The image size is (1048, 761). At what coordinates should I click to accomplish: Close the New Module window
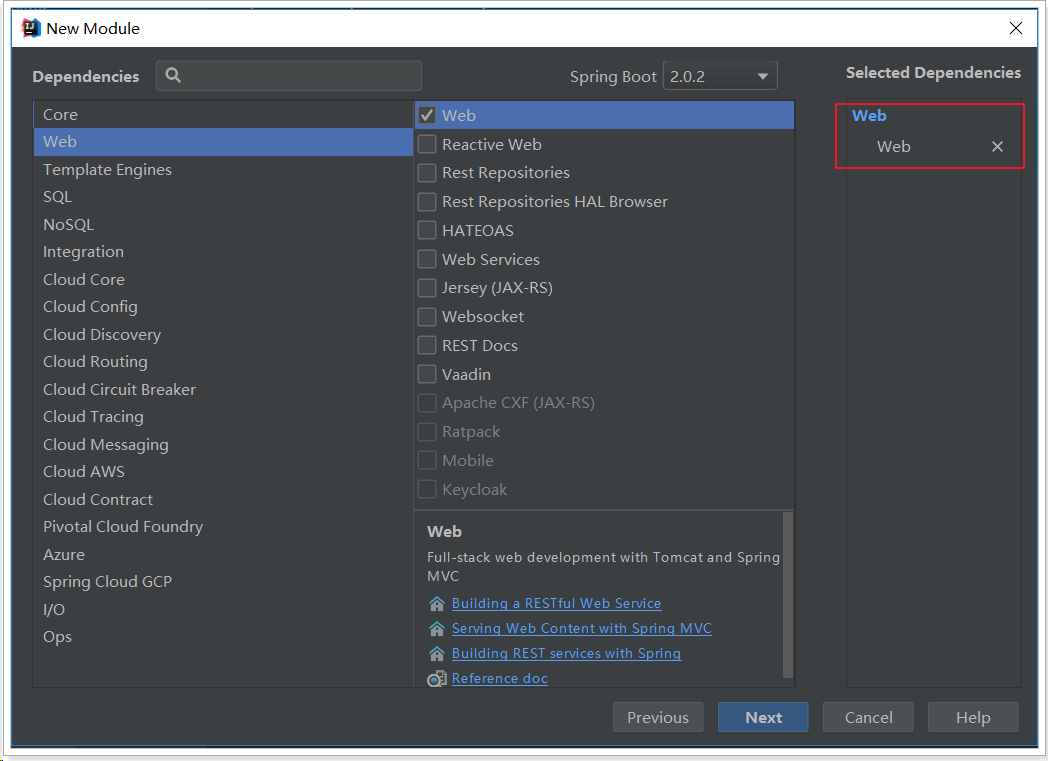(x=1015, y=28)
